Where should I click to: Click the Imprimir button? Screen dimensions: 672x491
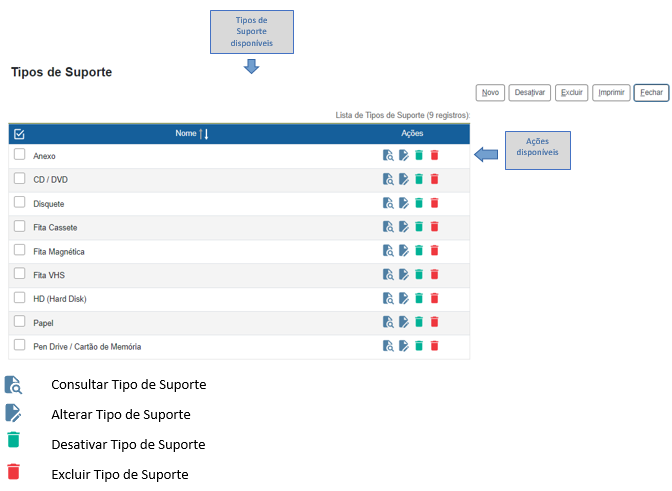[x=610, y=92]
